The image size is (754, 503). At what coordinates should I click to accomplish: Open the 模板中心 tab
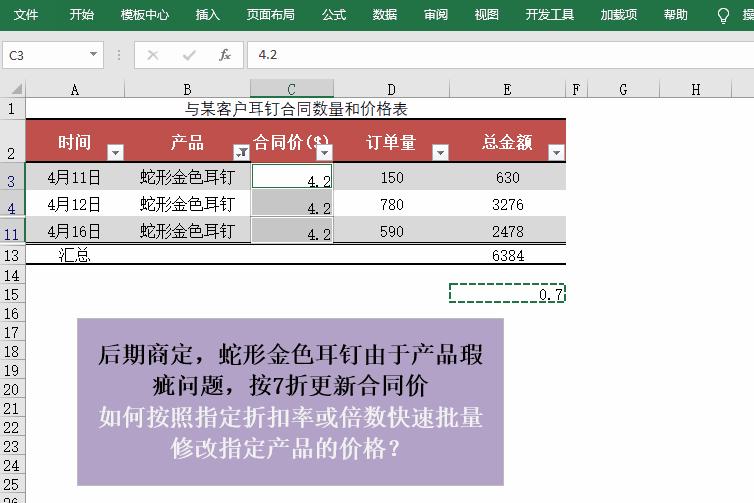coord(144,14)
